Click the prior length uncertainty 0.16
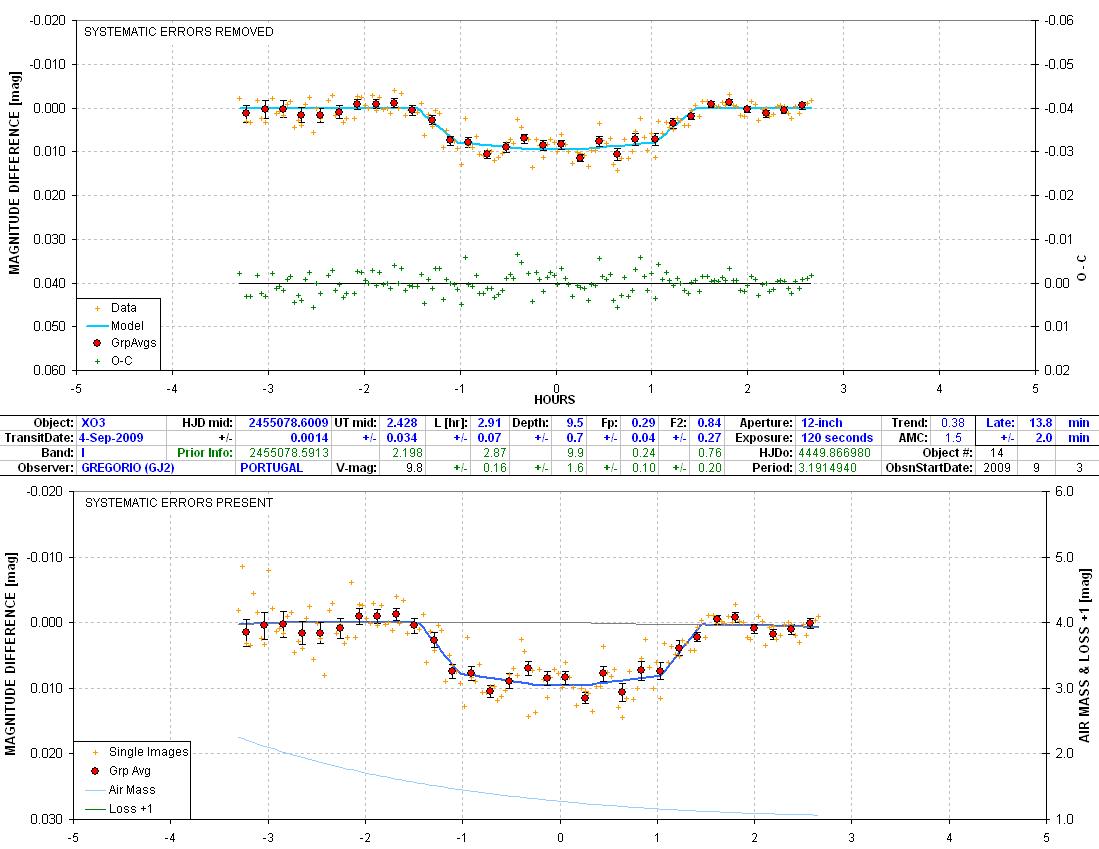This screenshot has height=849, width=1099. (x=494, y=467)
